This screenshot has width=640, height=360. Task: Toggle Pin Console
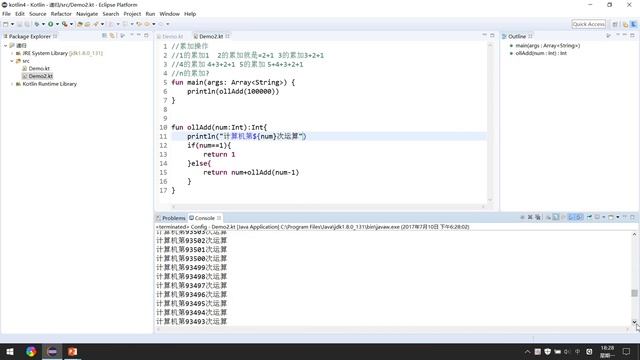pyautogui.click(x=589, y=217)
